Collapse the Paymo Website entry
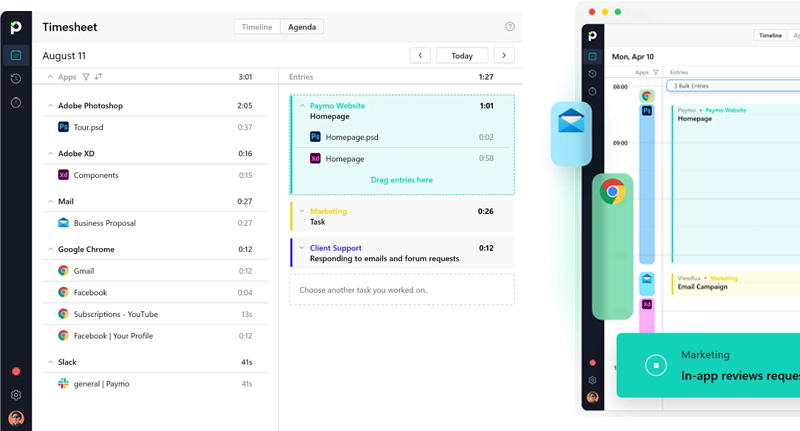The width and height of the screenshot is (800, 431). coord(302,106)
